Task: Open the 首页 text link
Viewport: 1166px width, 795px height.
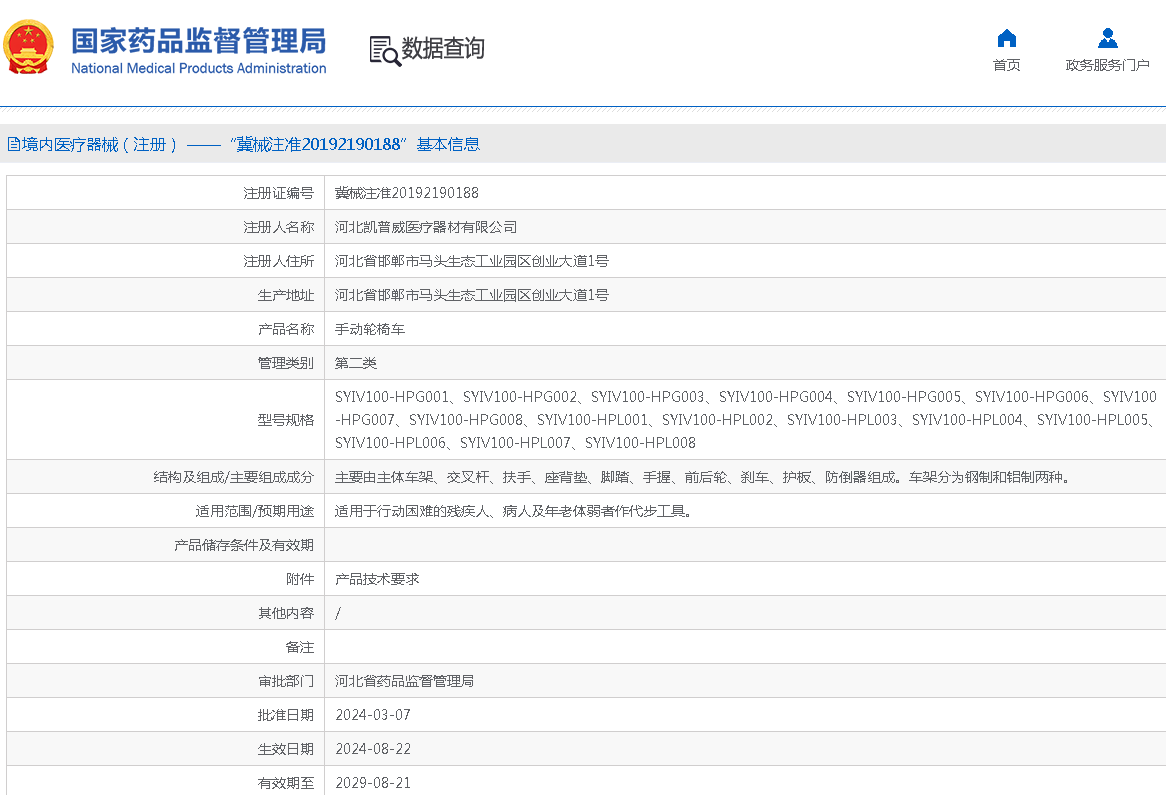Action: 1006,66
